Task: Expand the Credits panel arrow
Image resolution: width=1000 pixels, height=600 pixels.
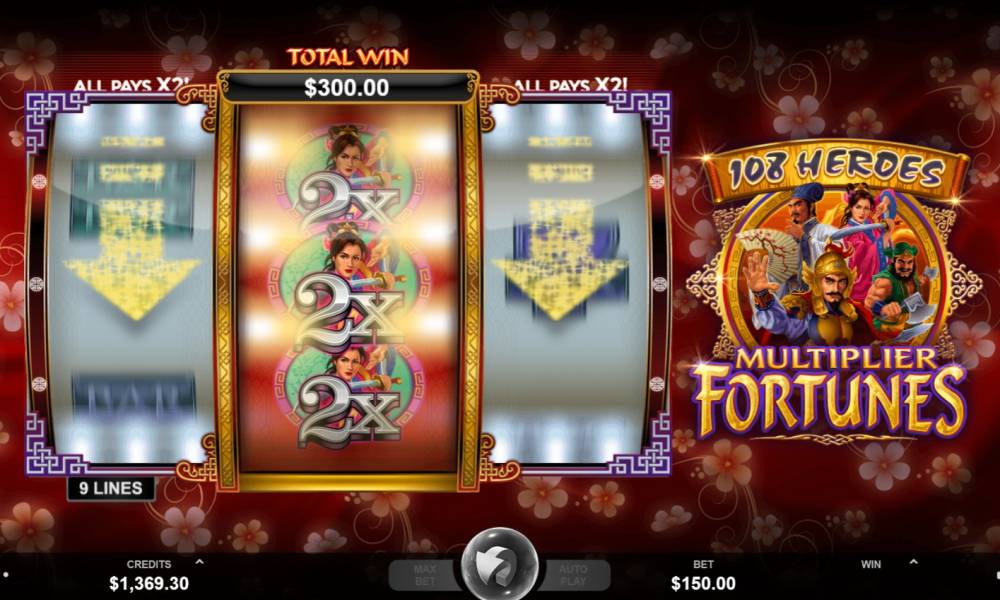Action: click(x=200, y=562)
